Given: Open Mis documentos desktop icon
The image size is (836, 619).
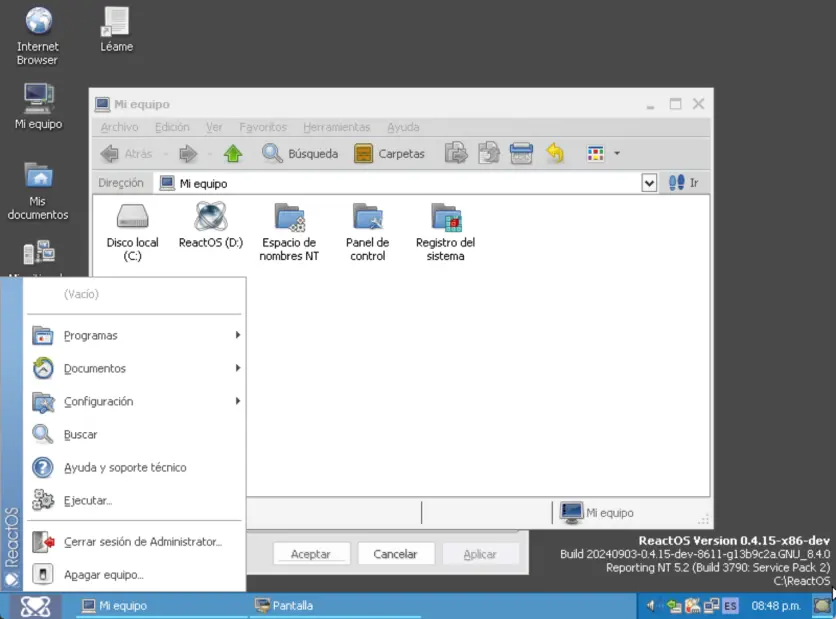Looking at the screenshot, I should [38, 191].
